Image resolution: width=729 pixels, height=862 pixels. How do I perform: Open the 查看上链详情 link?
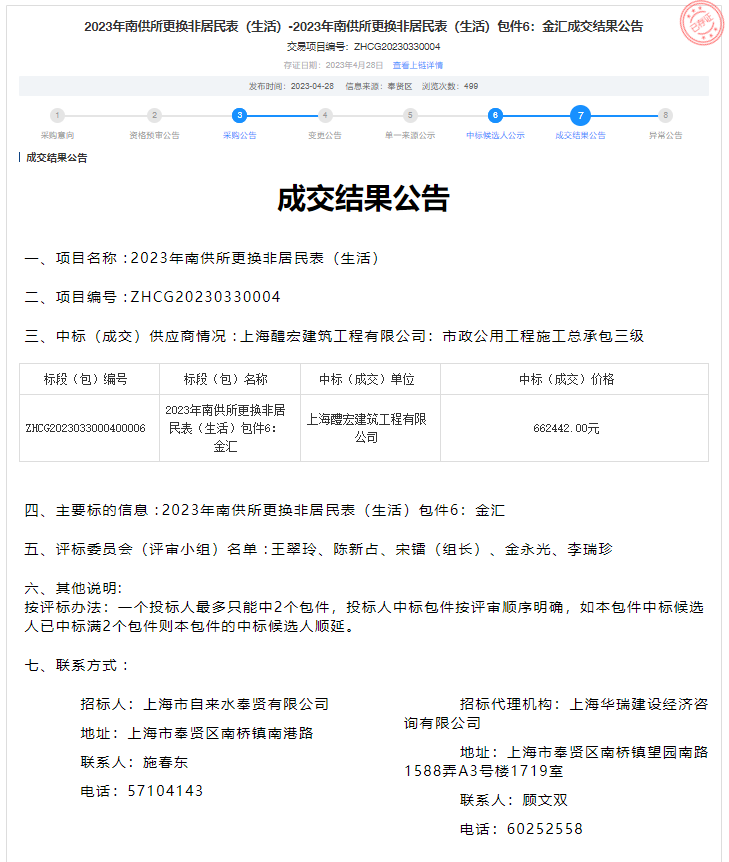tap(418, 65)
